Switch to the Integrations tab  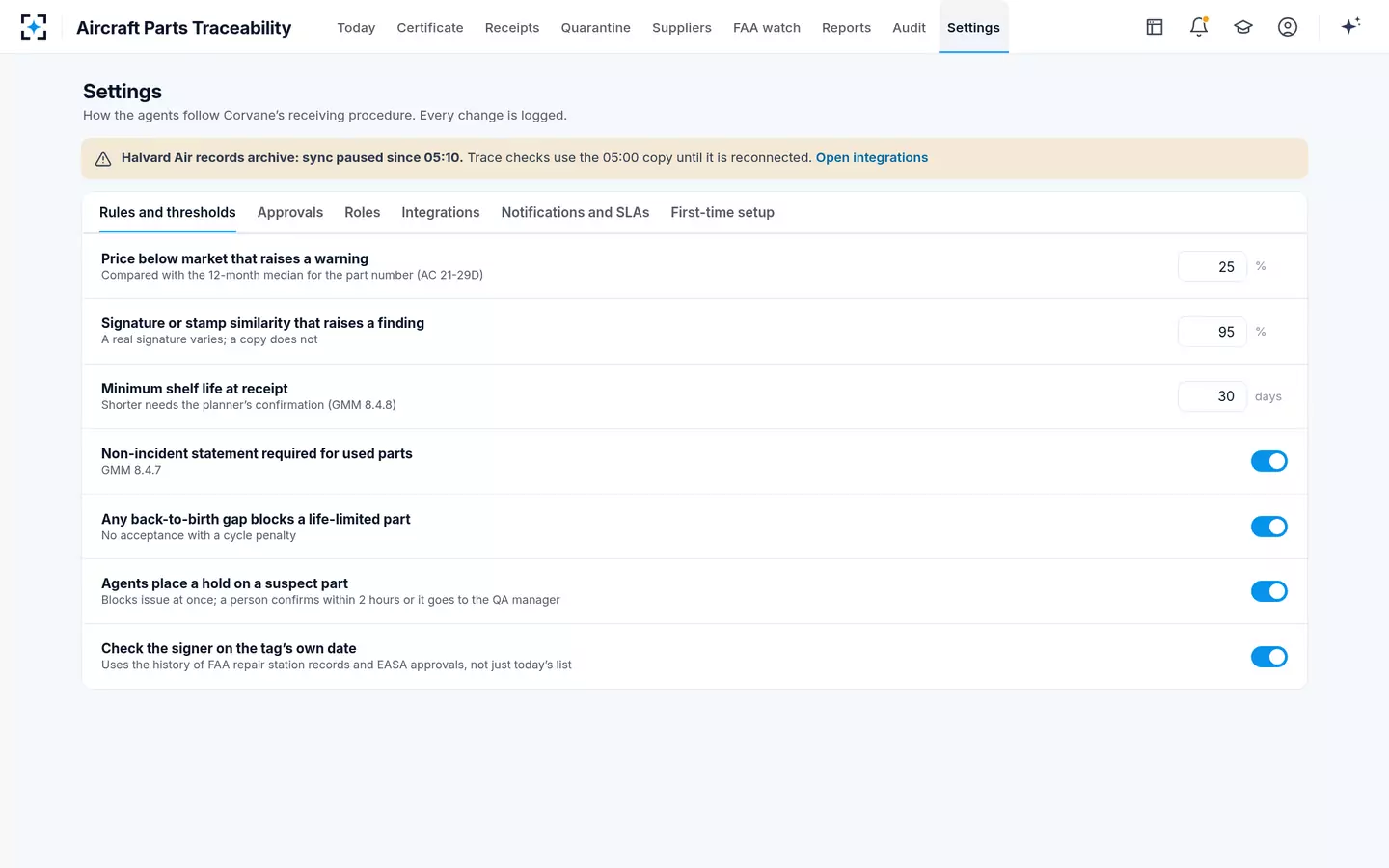(441, 212)
